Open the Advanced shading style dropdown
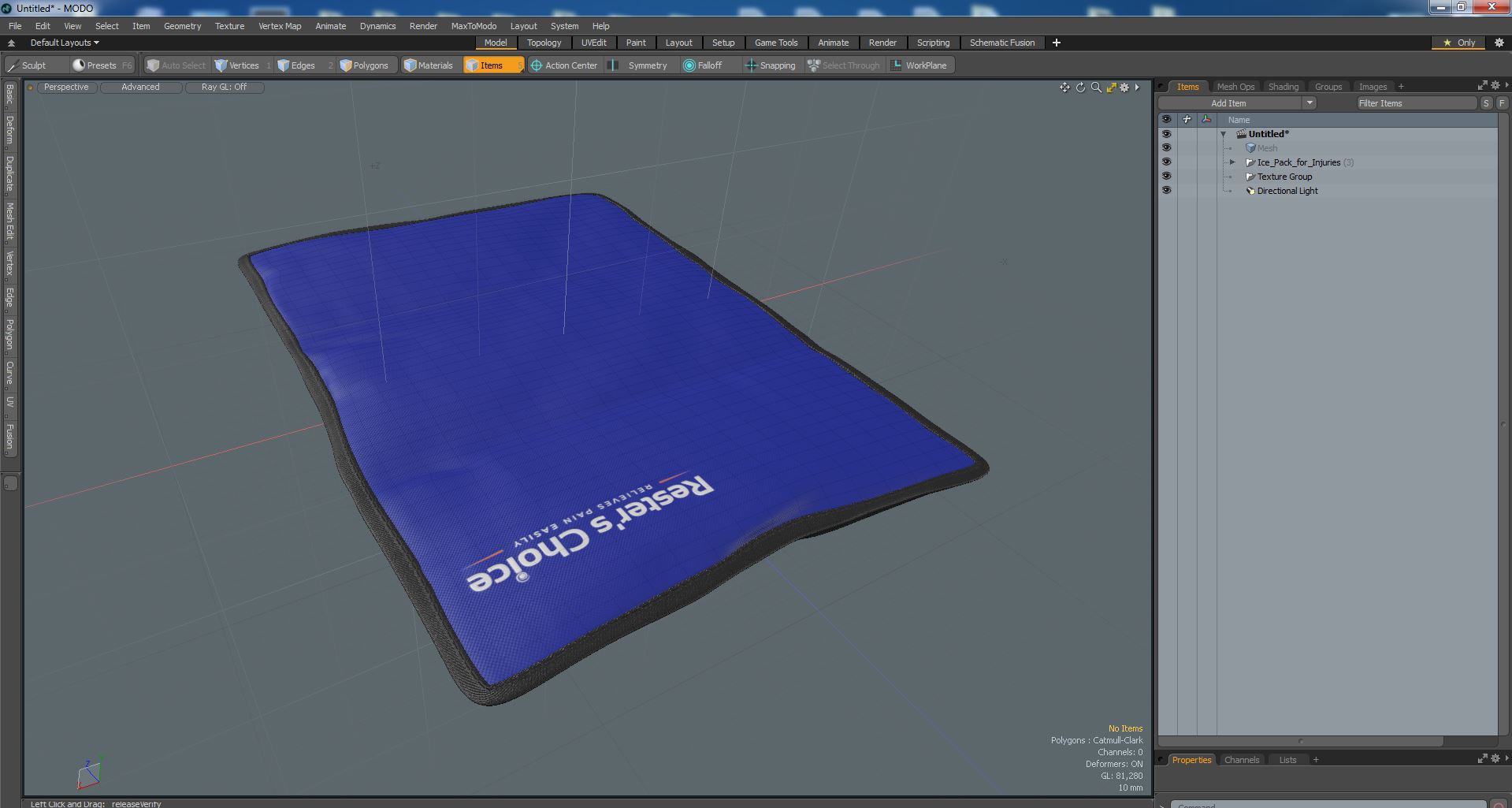Screen dimensions: 1512x808 pyautogui.click(x=140, y=88)
